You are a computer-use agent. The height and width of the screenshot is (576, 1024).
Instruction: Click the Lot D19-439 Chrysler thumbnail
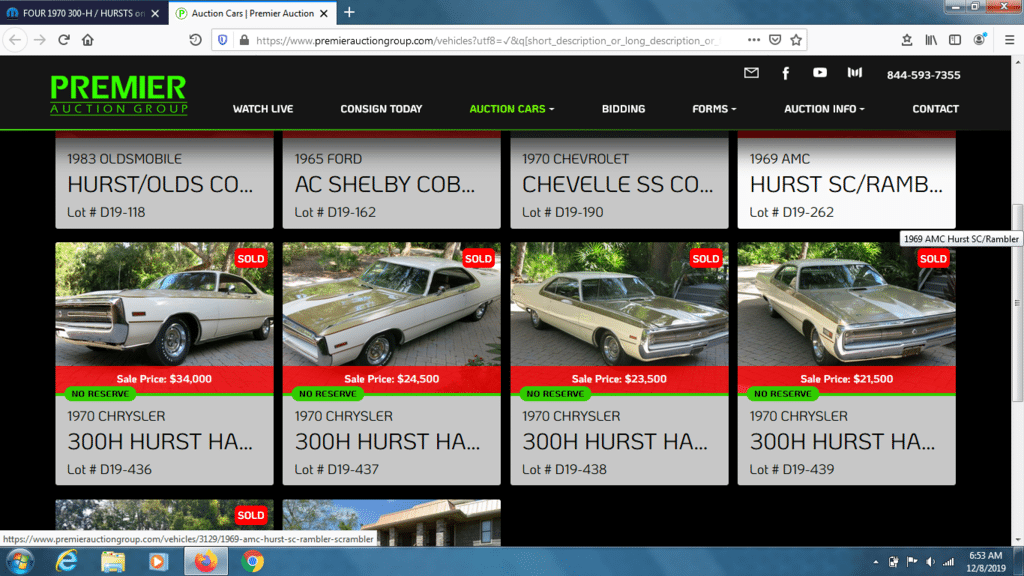[846, 304]
